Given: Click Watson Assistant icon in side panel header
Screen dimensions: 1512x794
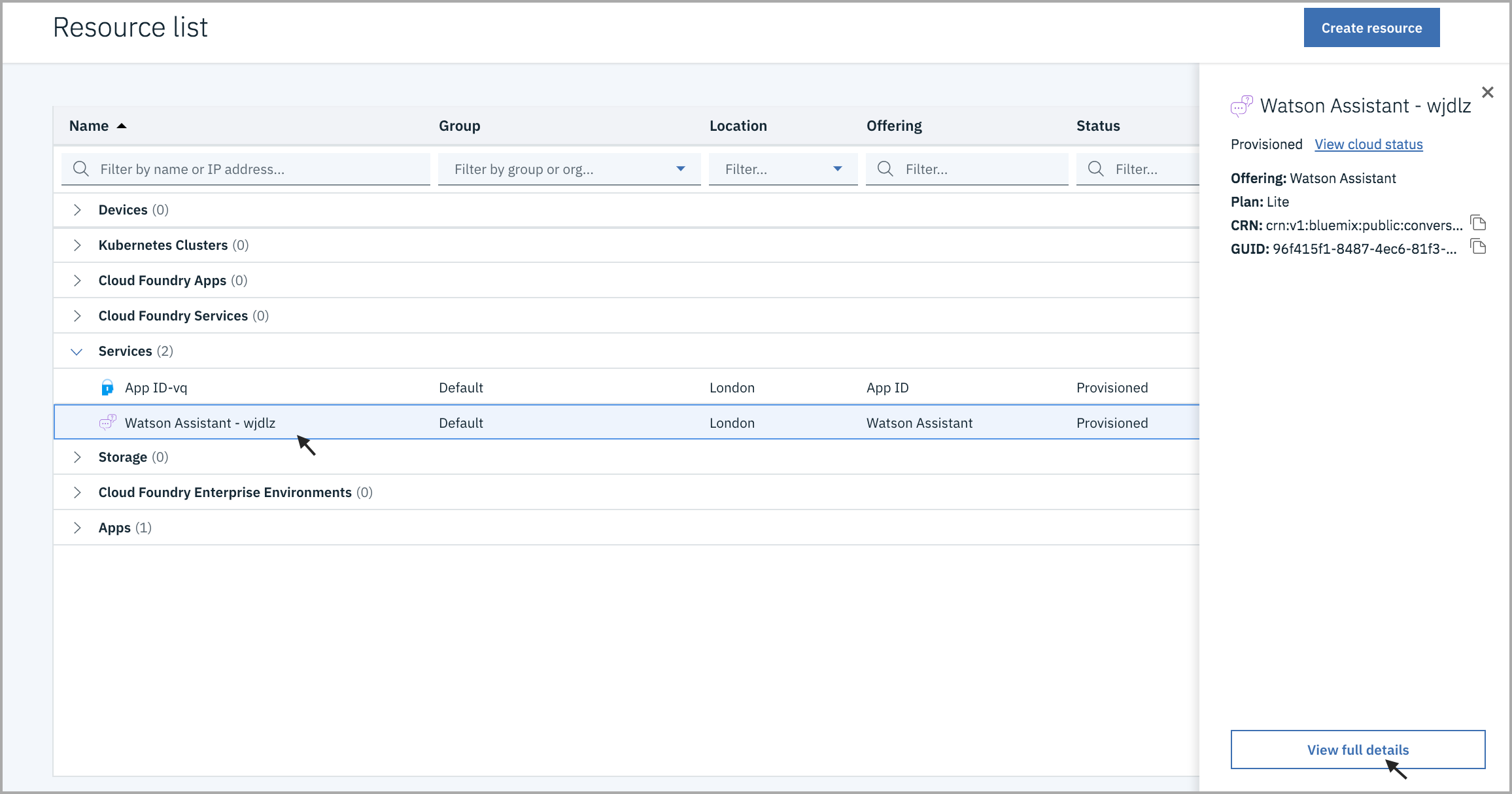Looking at the screenshot, I should click(1241, 106).
